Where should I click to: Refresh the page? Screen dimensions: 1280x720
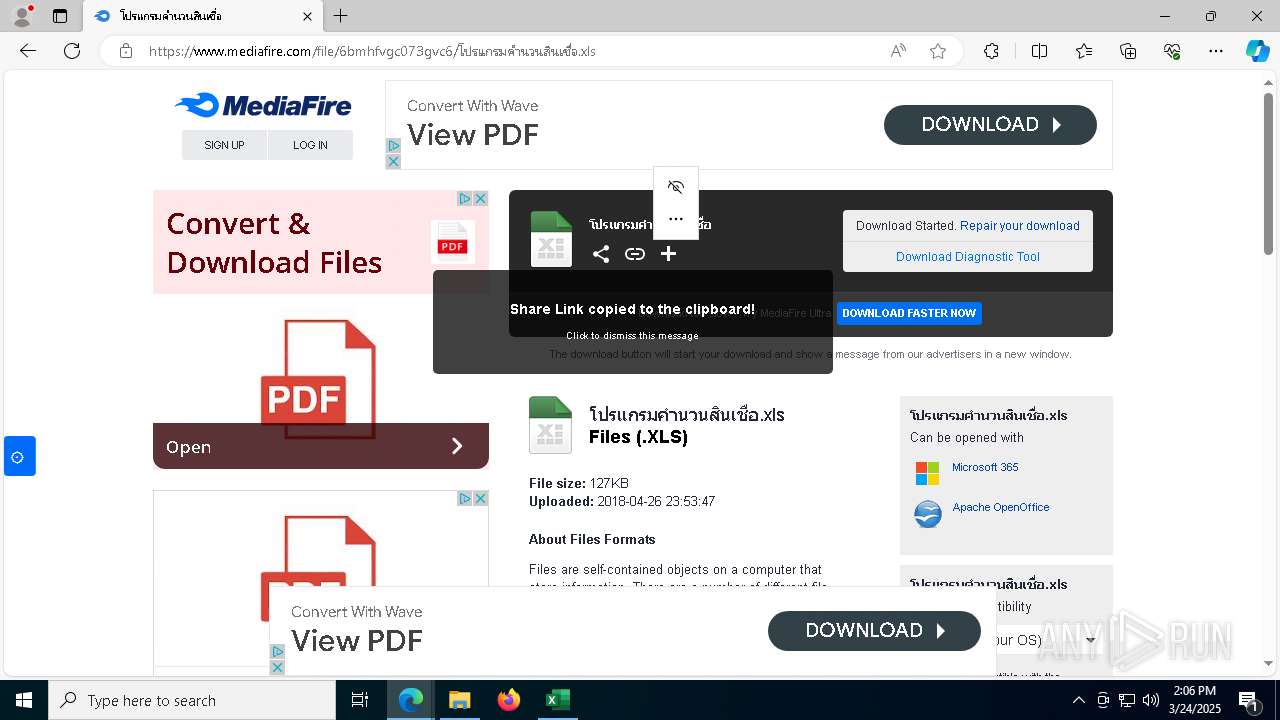pyautogui.click(x=72, y=51)
